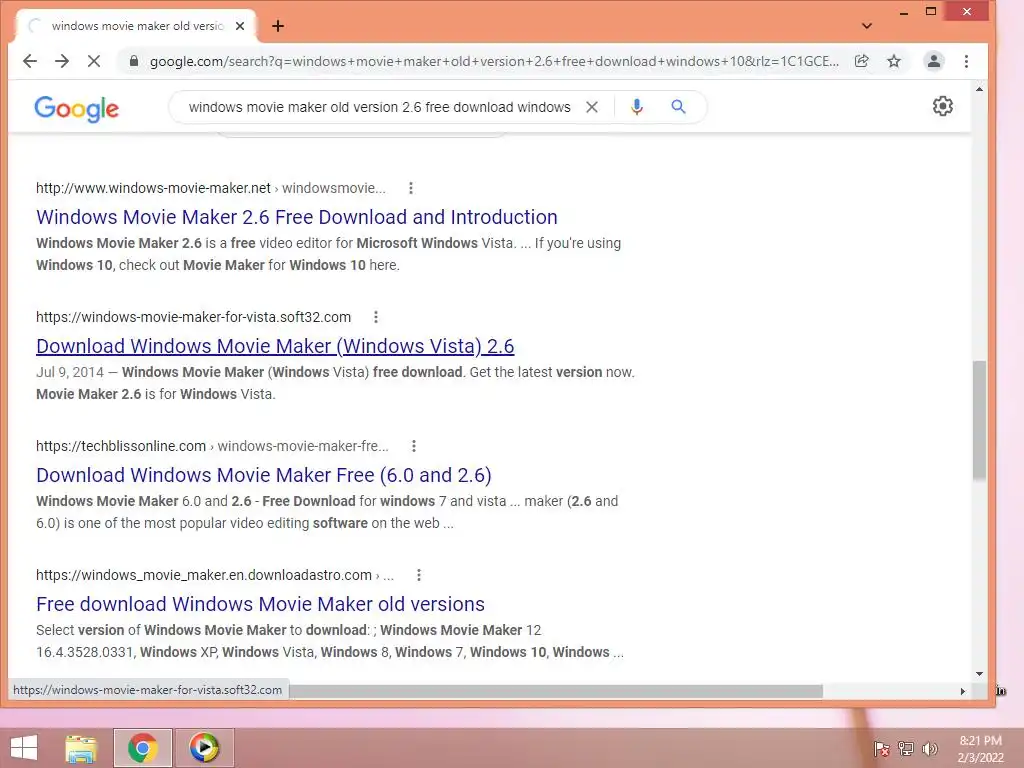Open options for techblissonline.com result
Viewport: 1024px width, 768px height.
coord(413,446)
